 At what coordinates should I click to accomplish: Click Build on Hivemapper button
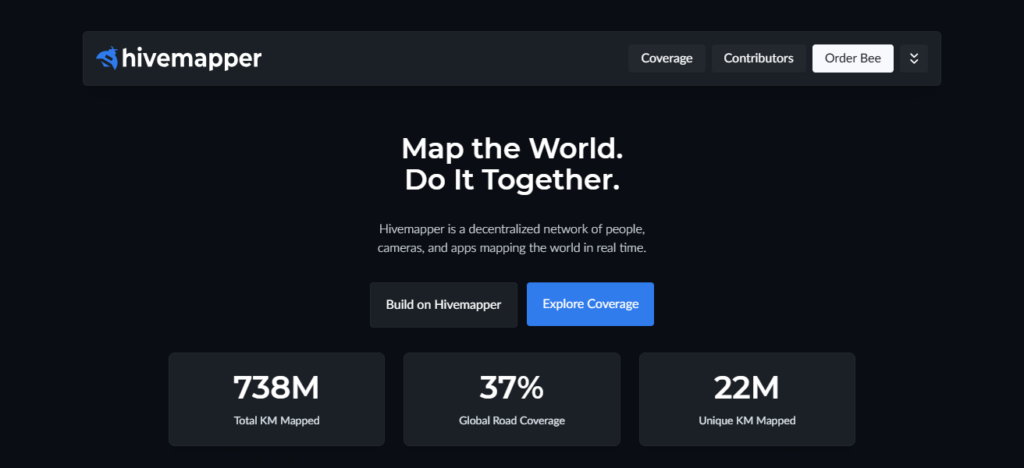click(443, 304)
